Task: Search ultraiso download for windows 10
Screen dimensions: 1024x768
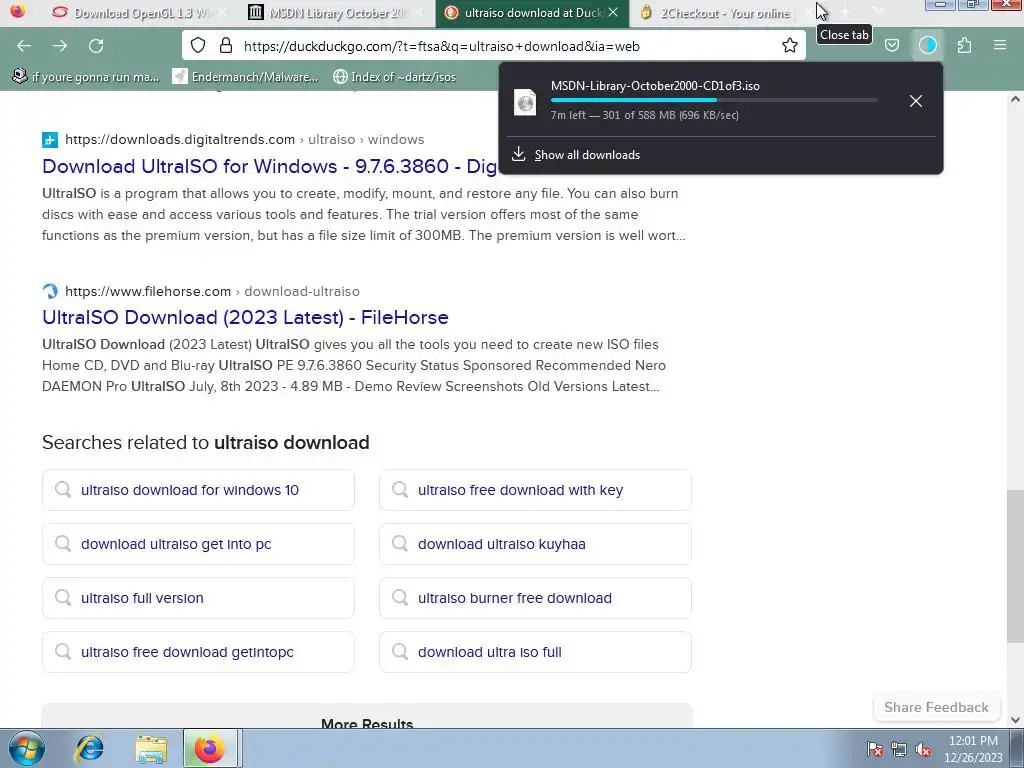Action: tap(199, 490)
